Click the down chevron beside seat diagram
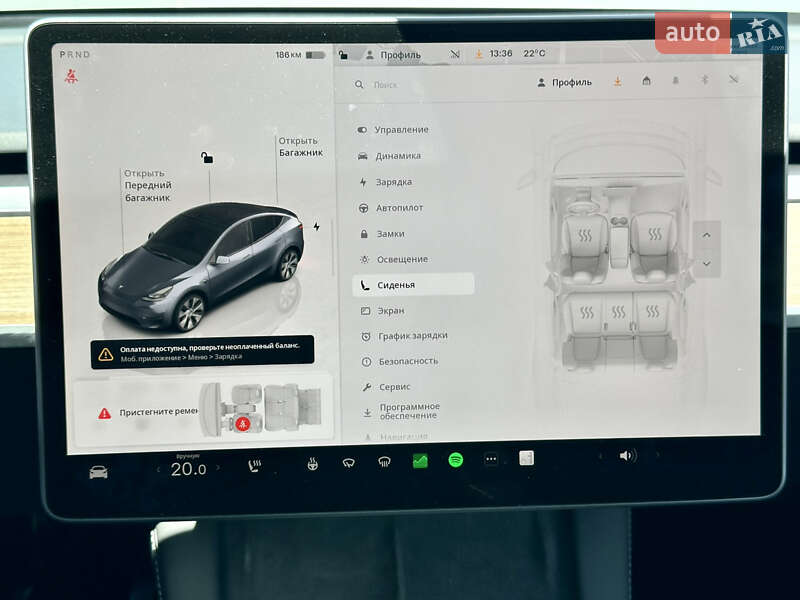The width and height of the screenshot is (800, 600). pos(707,263)
